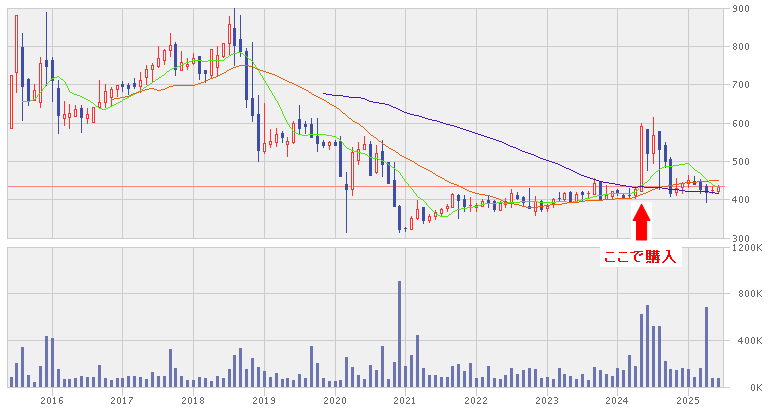Click the 500 price axis label

(x=741, y=162)
